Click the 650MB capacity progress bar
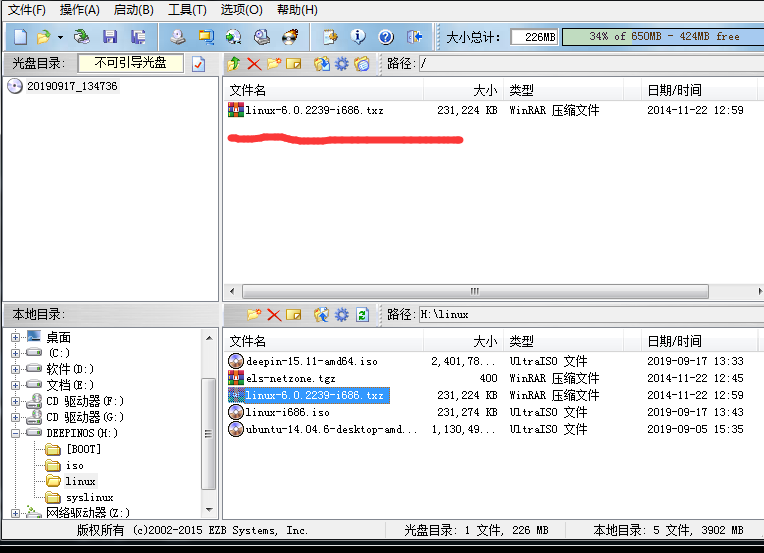This screenshot has width=764, height=553. [663, 37]
